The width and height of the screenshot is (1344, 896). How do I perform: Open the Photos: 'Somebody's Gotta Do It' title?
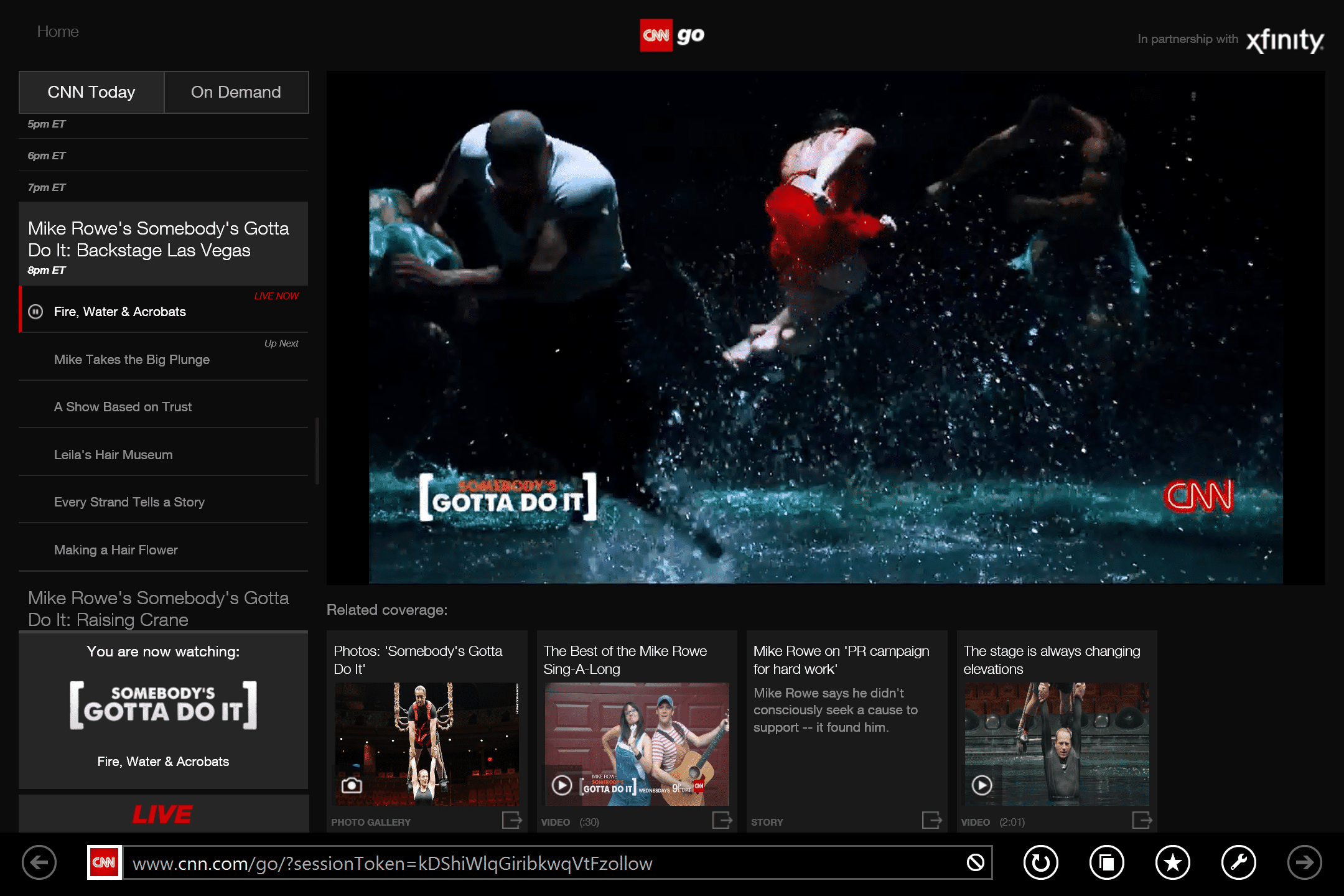tap(418, 660)
